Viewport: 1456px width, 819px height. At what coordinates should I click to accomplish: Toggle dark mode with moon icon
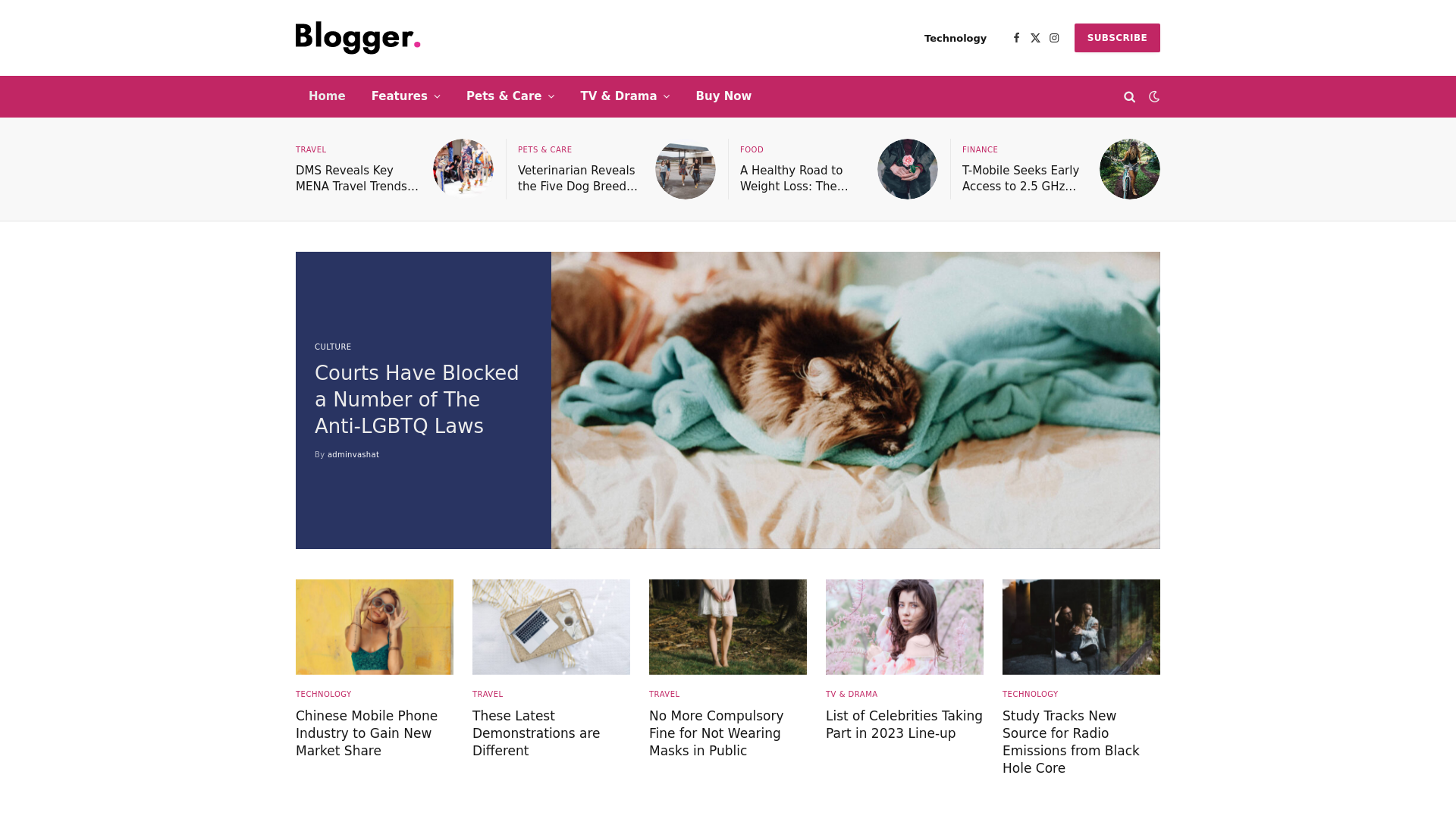(1154, 96)
